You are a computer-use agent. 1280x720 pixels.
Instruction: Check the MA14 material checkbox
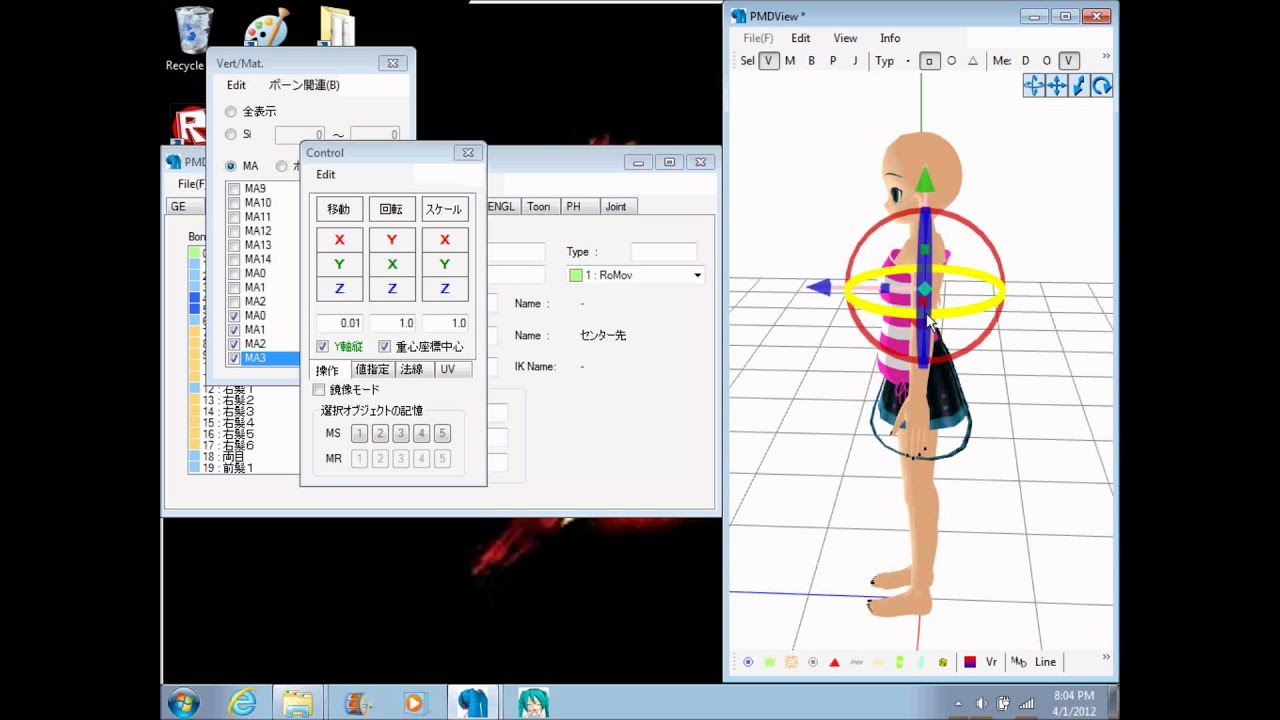234,259
